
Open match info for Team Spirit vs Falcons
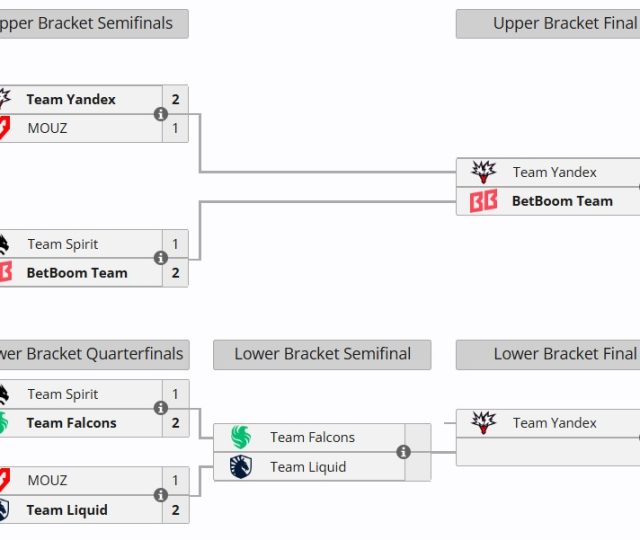point(161,408)
